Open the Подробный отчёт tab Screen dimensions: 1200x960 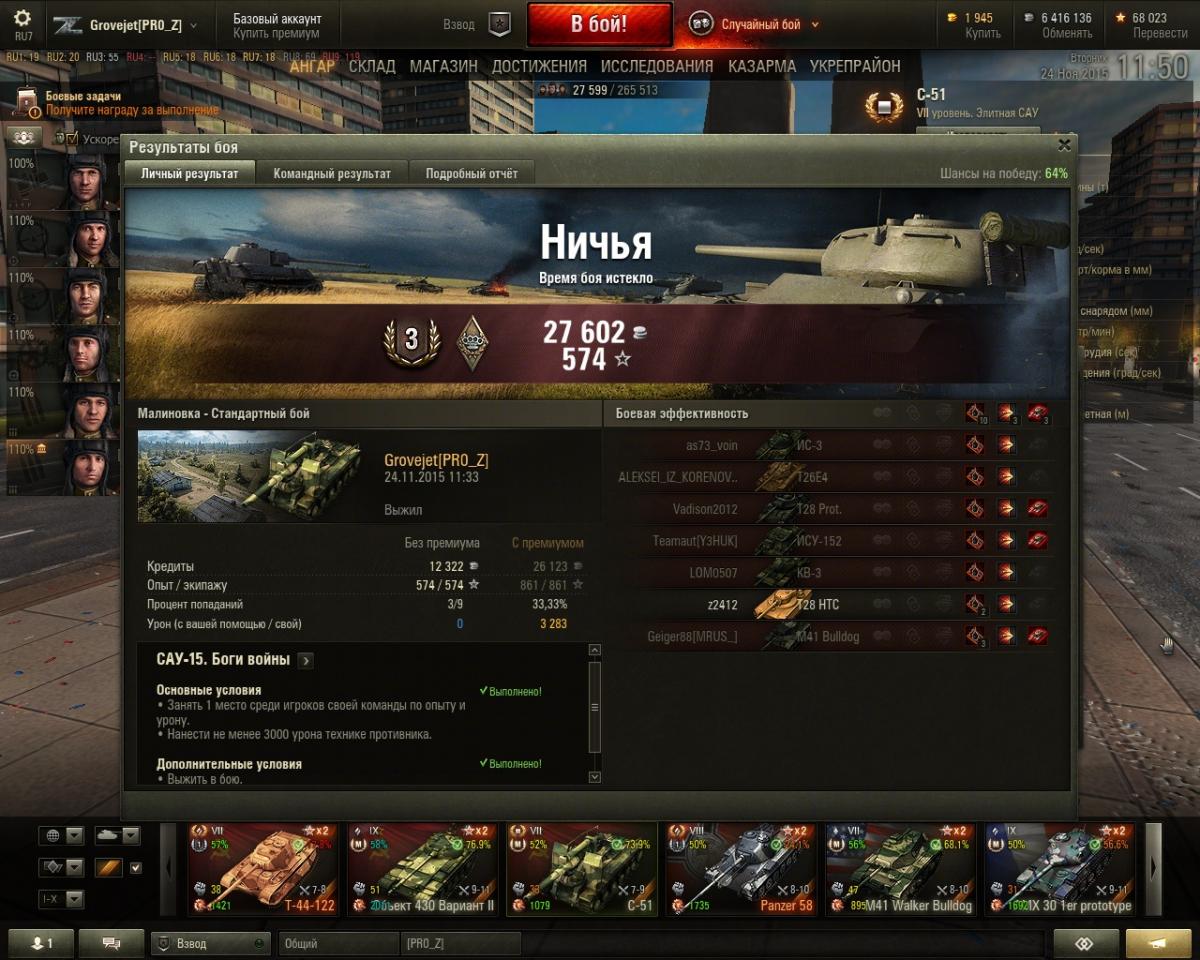pos(472,173)
